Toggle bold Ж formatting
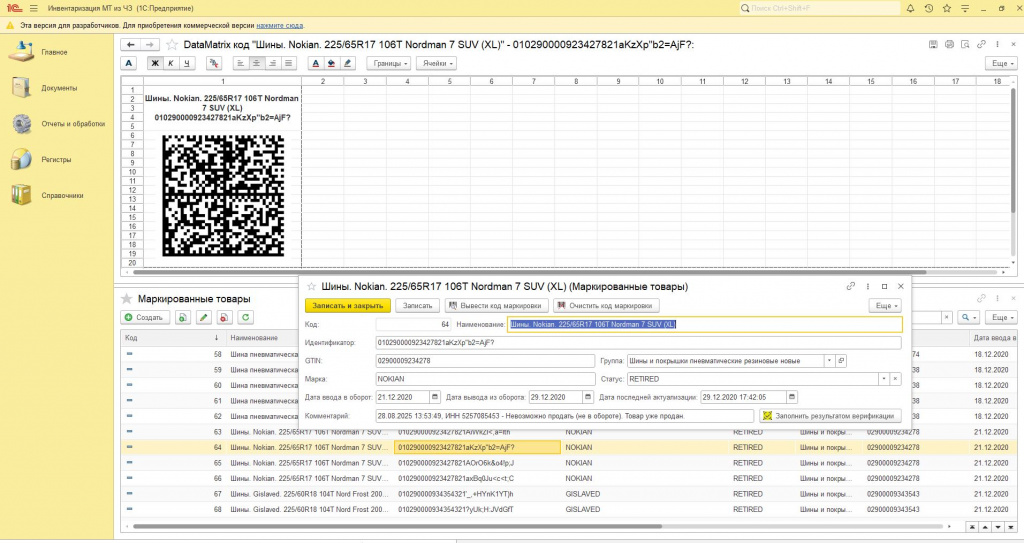The image size is (1024, 543). (155, 63)
